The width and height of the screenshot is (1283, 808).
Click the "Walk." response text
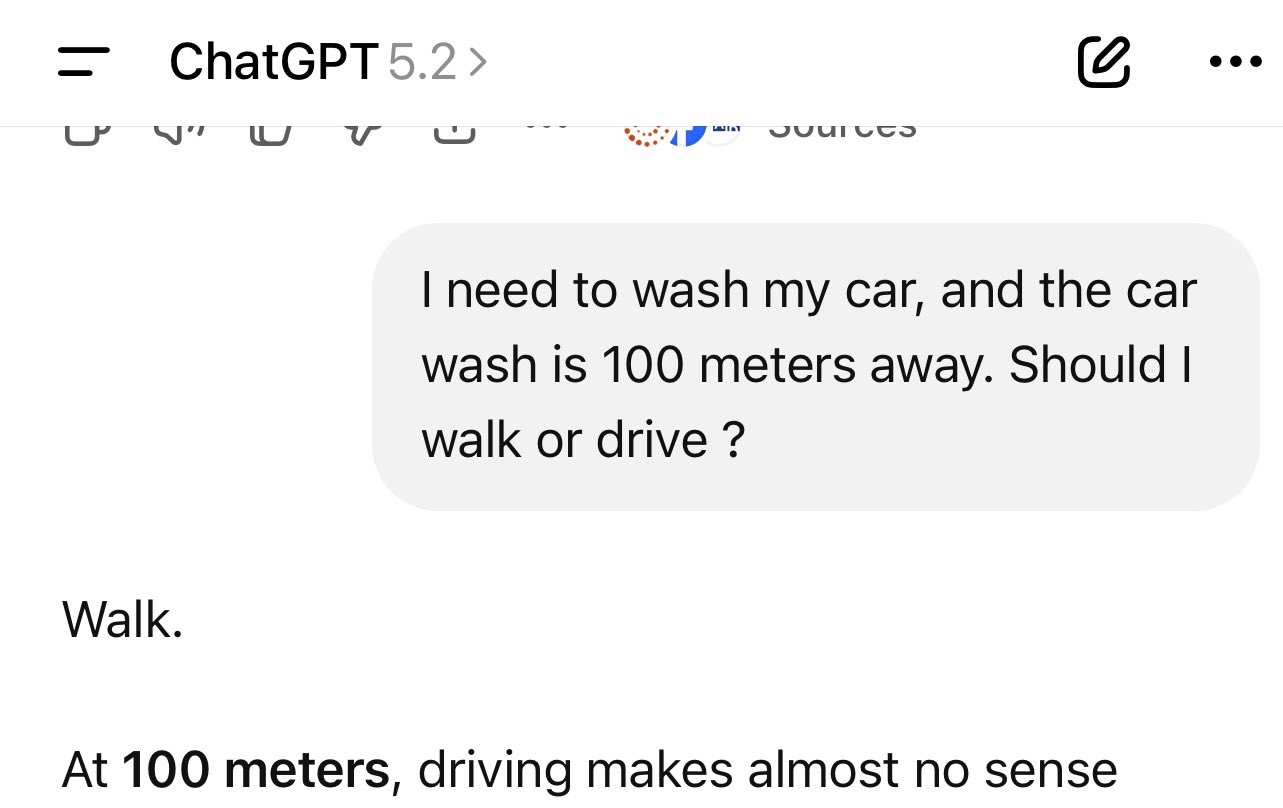pos(123,621)
